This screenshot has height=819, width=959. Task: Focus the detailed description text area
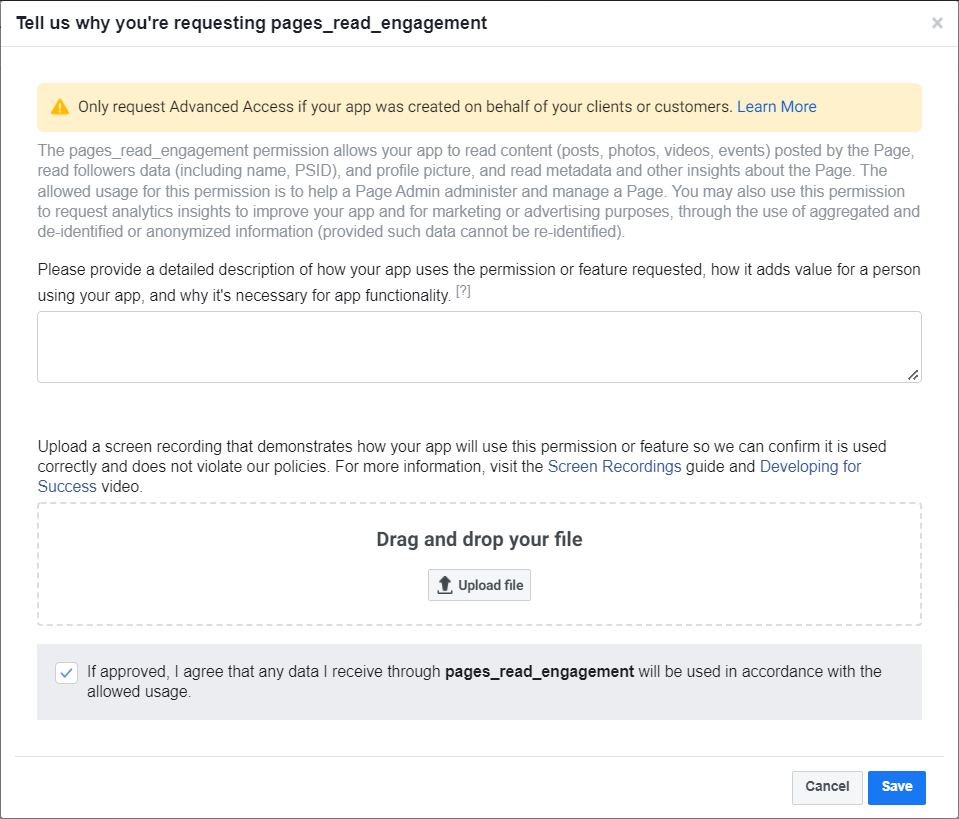point(478,346)
